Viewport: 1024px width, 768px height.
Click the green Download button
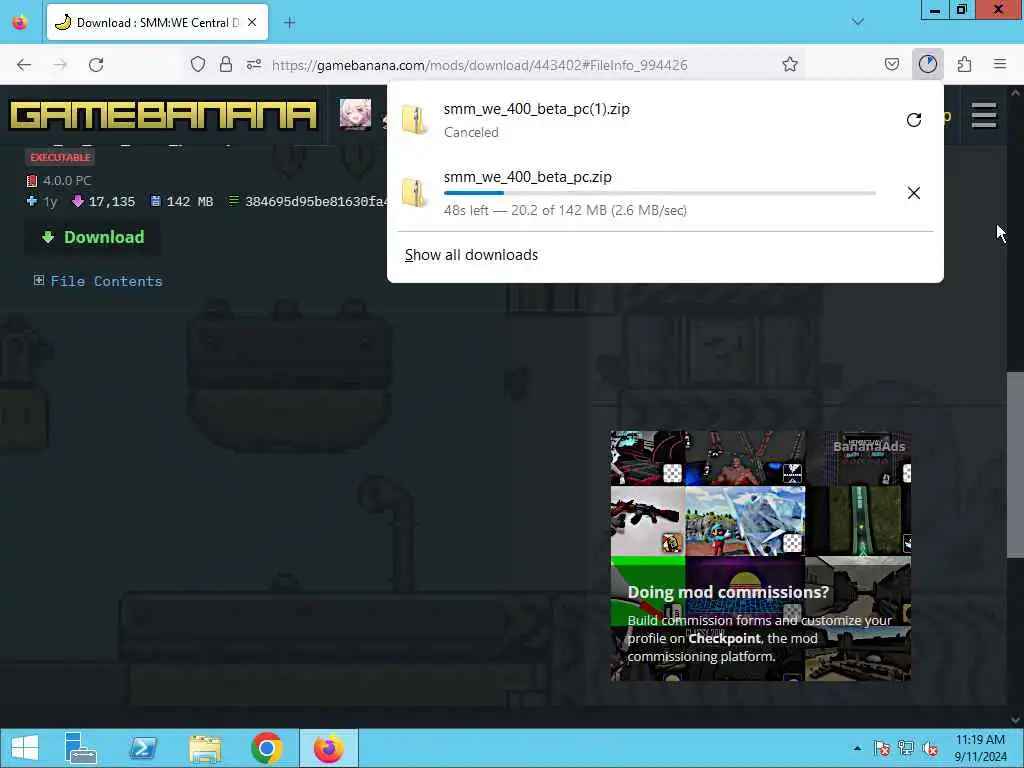[x=92, y=237]
